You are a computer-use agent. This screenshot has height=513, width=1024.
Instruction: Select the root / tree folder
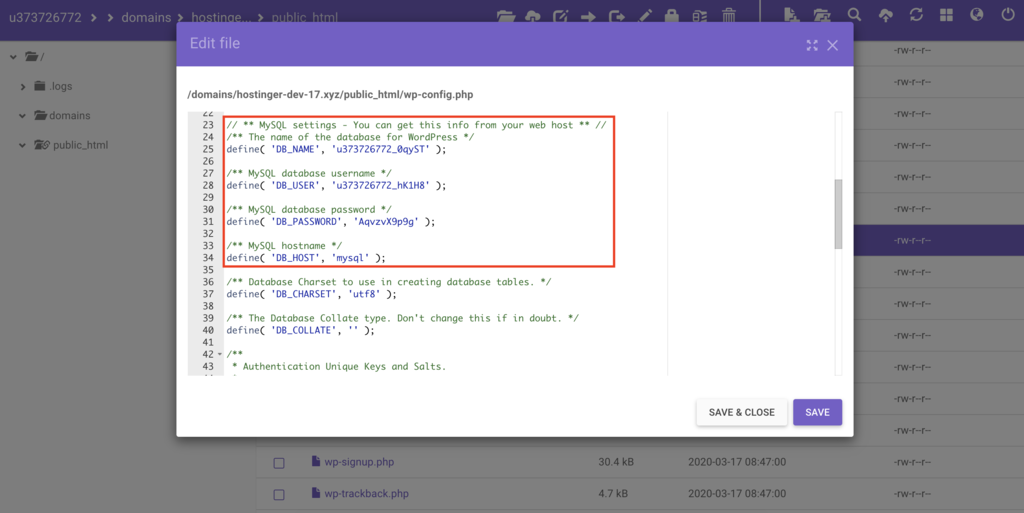[x=35, y=57]
